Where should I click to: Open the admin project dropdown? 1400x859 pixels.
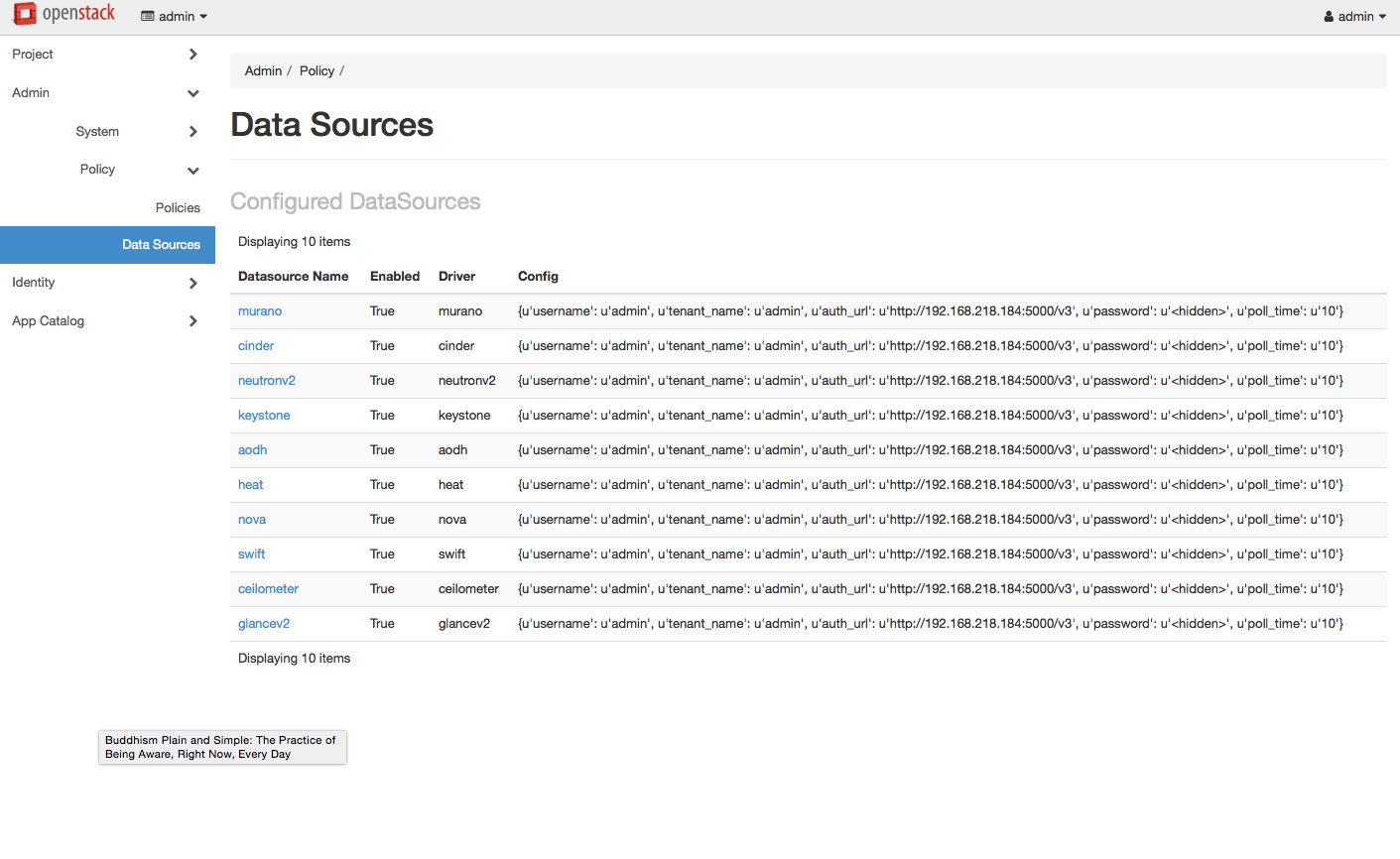coord(175,17)
